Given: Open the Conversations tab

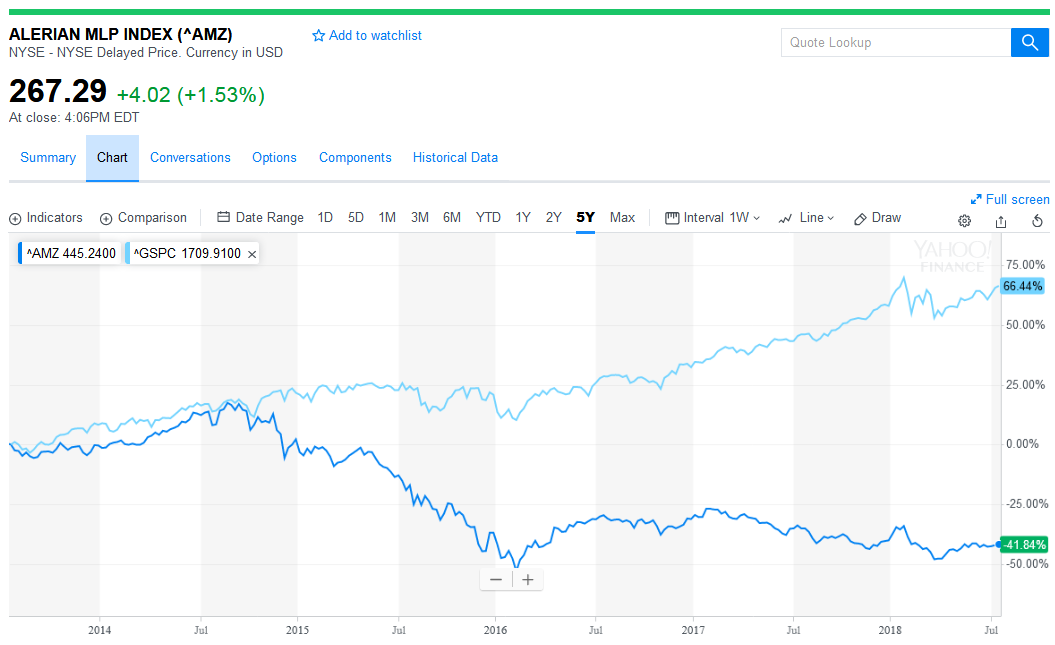Looking at the screenshot, I should 190,157.
